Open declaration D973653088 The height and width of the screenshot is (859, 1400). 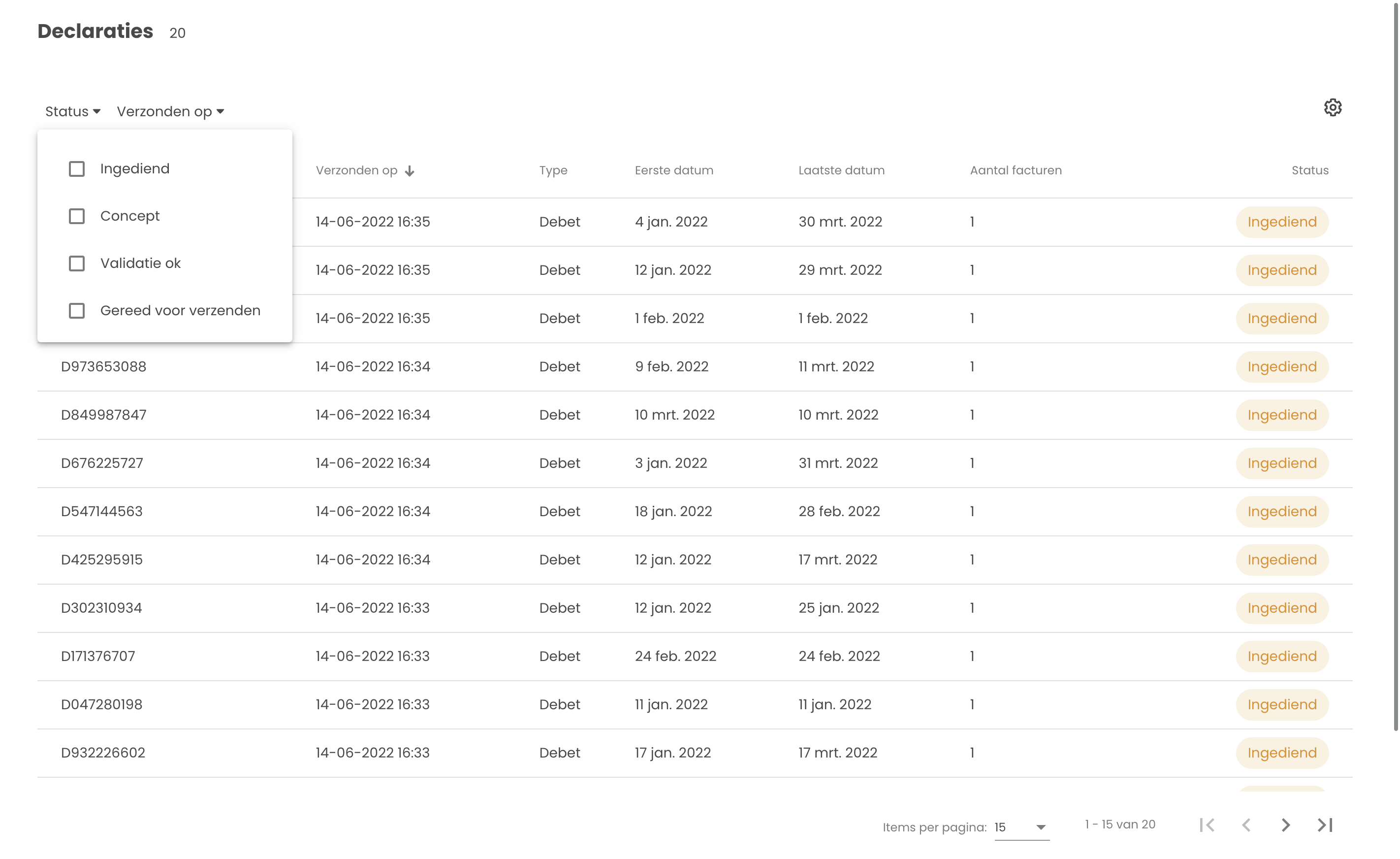[103, 366]
